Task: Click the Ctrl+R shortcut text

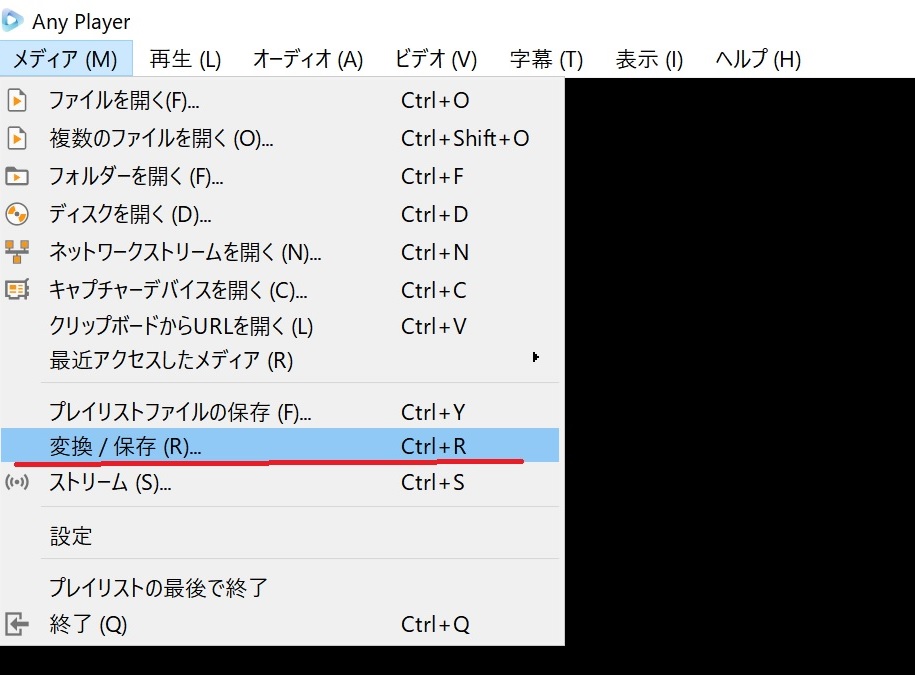Action: pos(434,446)
